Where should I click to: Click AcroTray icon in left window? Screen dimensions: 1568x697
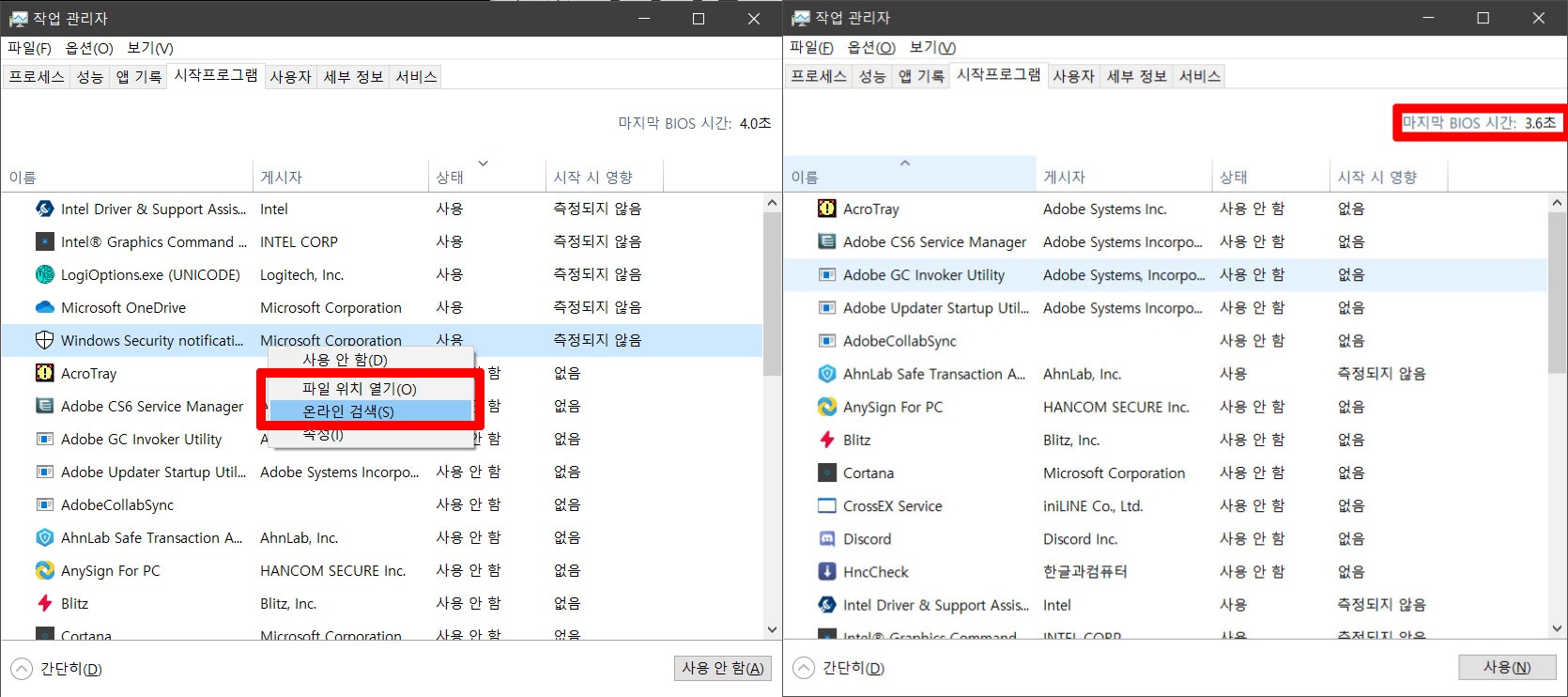click(x=44, y=373)
